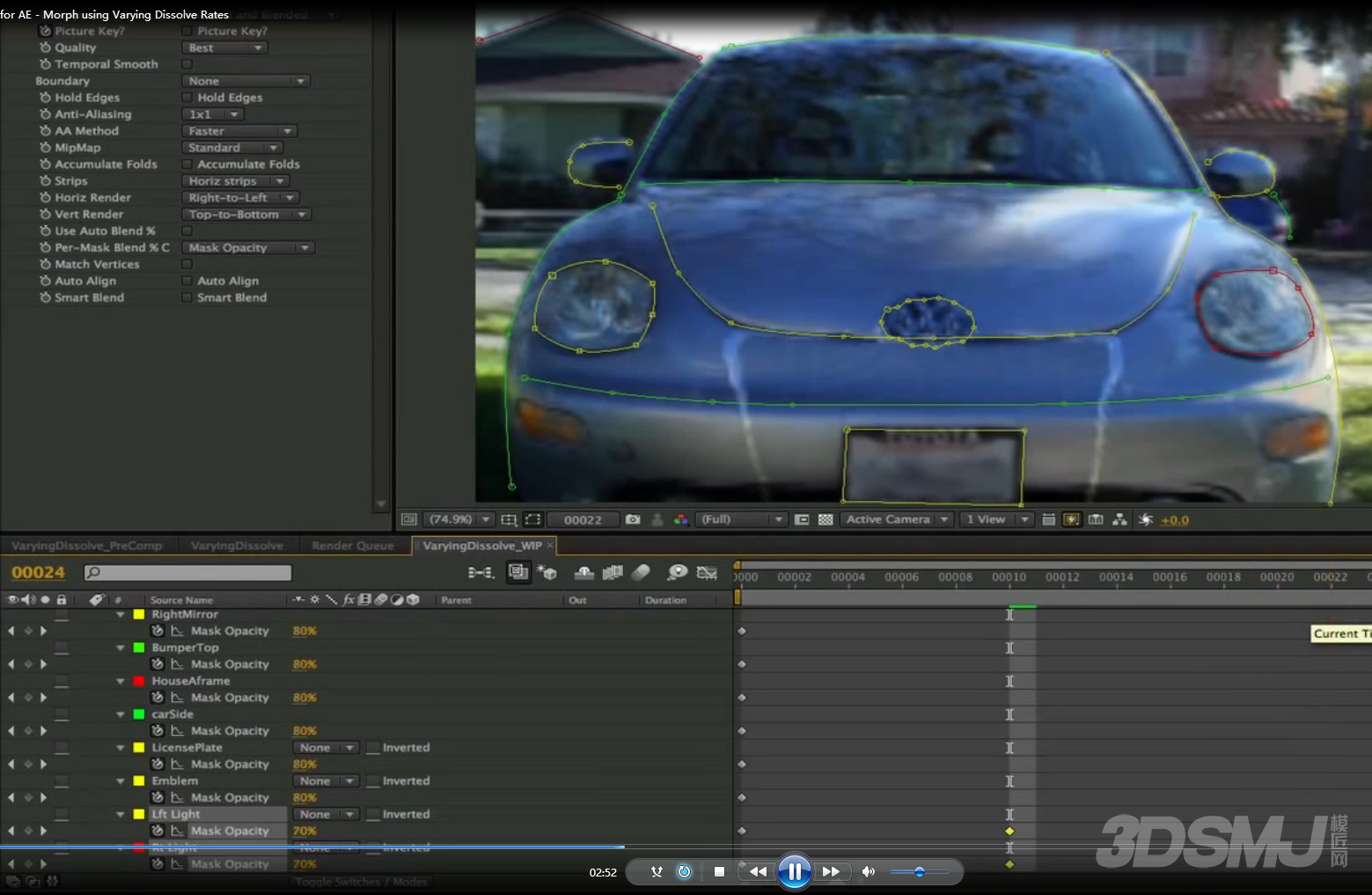Toggle the draft 3D icon in timeline
The height and width of the screenshot is (895, 1372).
(547, 573)
